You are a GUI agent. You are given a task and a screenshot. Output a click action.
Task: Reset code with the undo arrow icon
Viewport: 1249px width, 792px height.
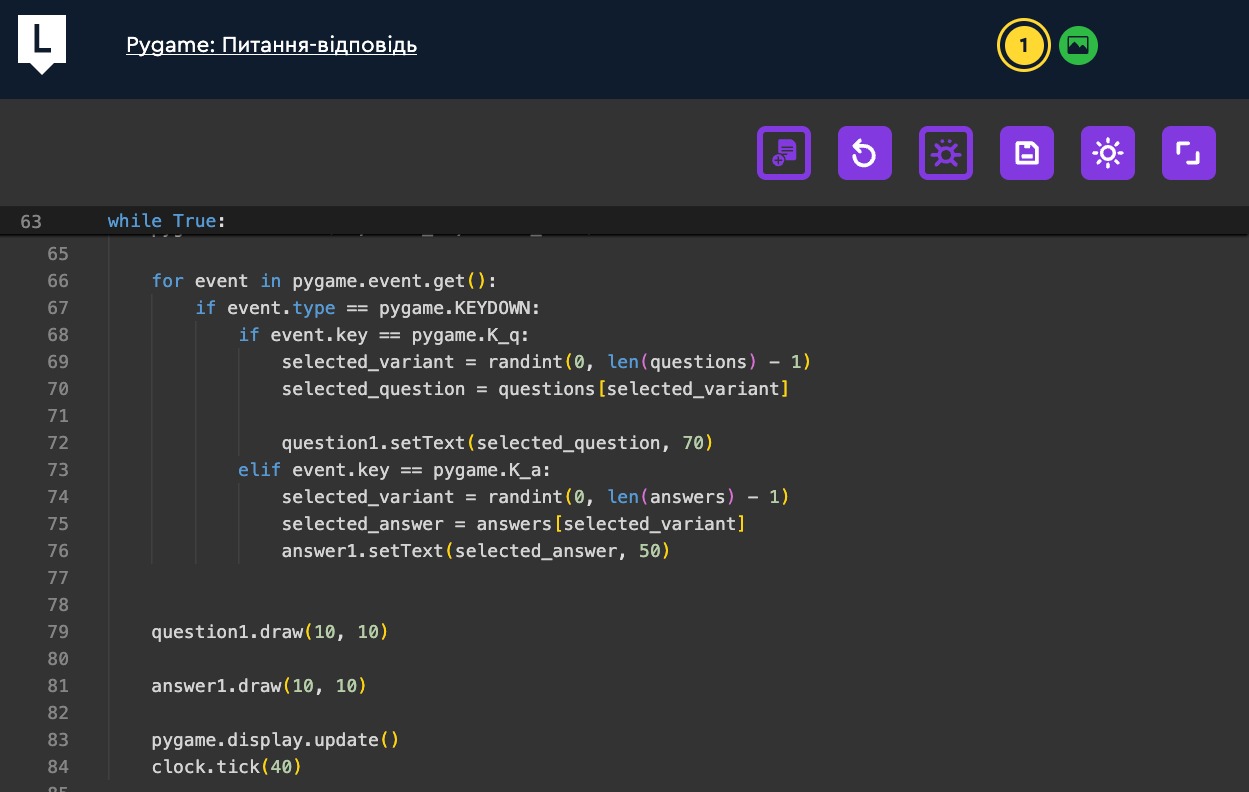pos(865,153)
